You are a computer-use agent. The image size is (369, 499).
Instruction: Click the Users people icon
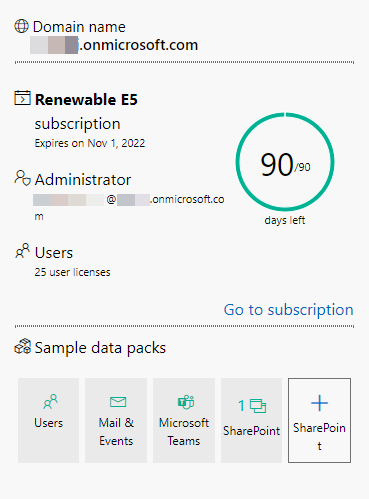[x=22, y=251]
